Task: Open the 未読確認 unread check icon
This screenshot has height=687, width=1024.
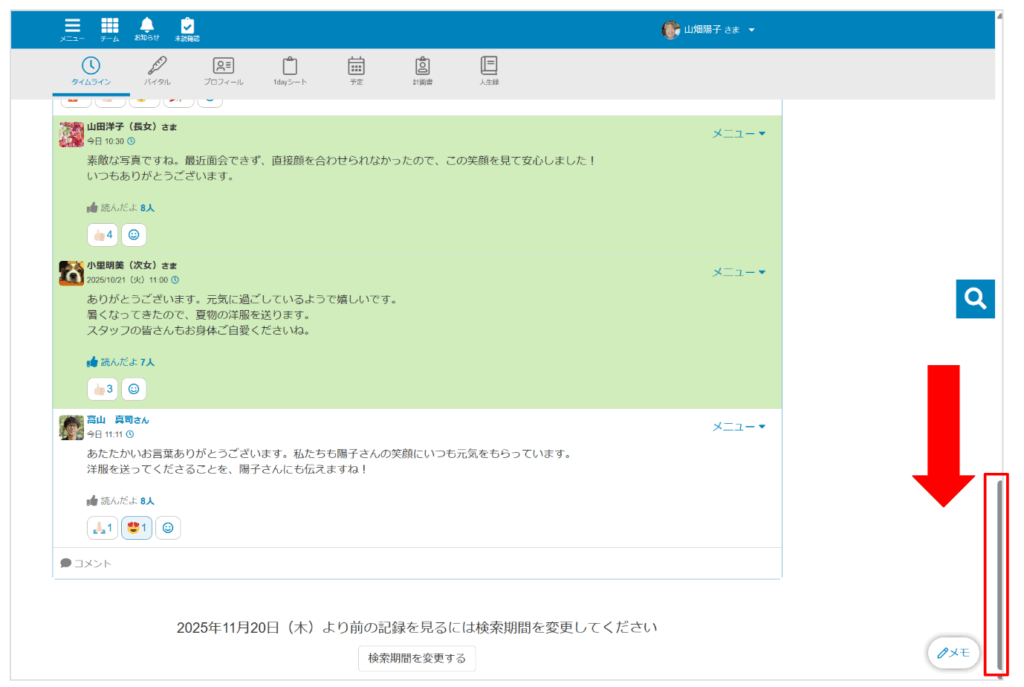Action: click(x=186, y=27)
